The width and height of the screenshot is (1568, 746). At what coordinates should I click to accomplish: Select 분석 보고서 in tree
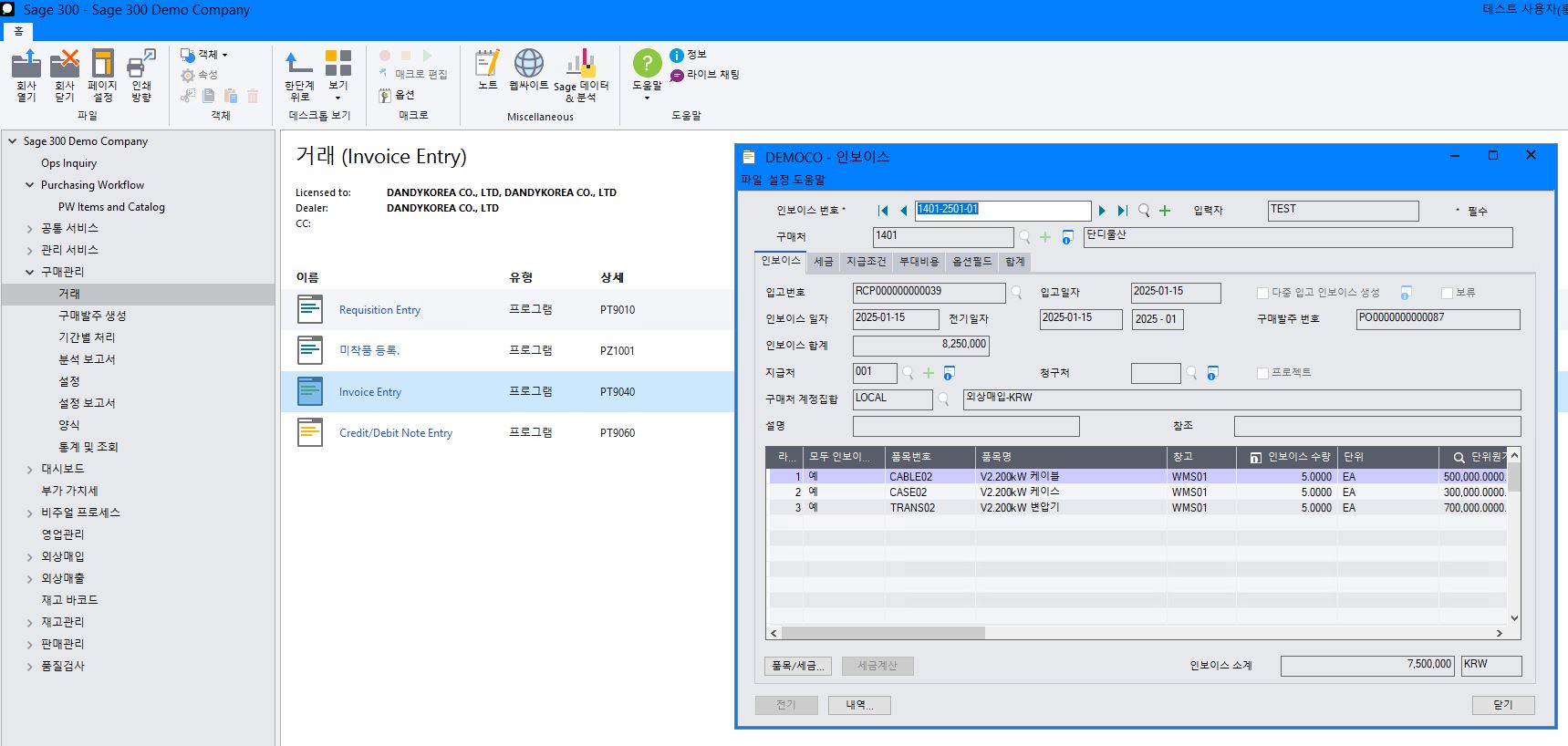click(87, 359)
